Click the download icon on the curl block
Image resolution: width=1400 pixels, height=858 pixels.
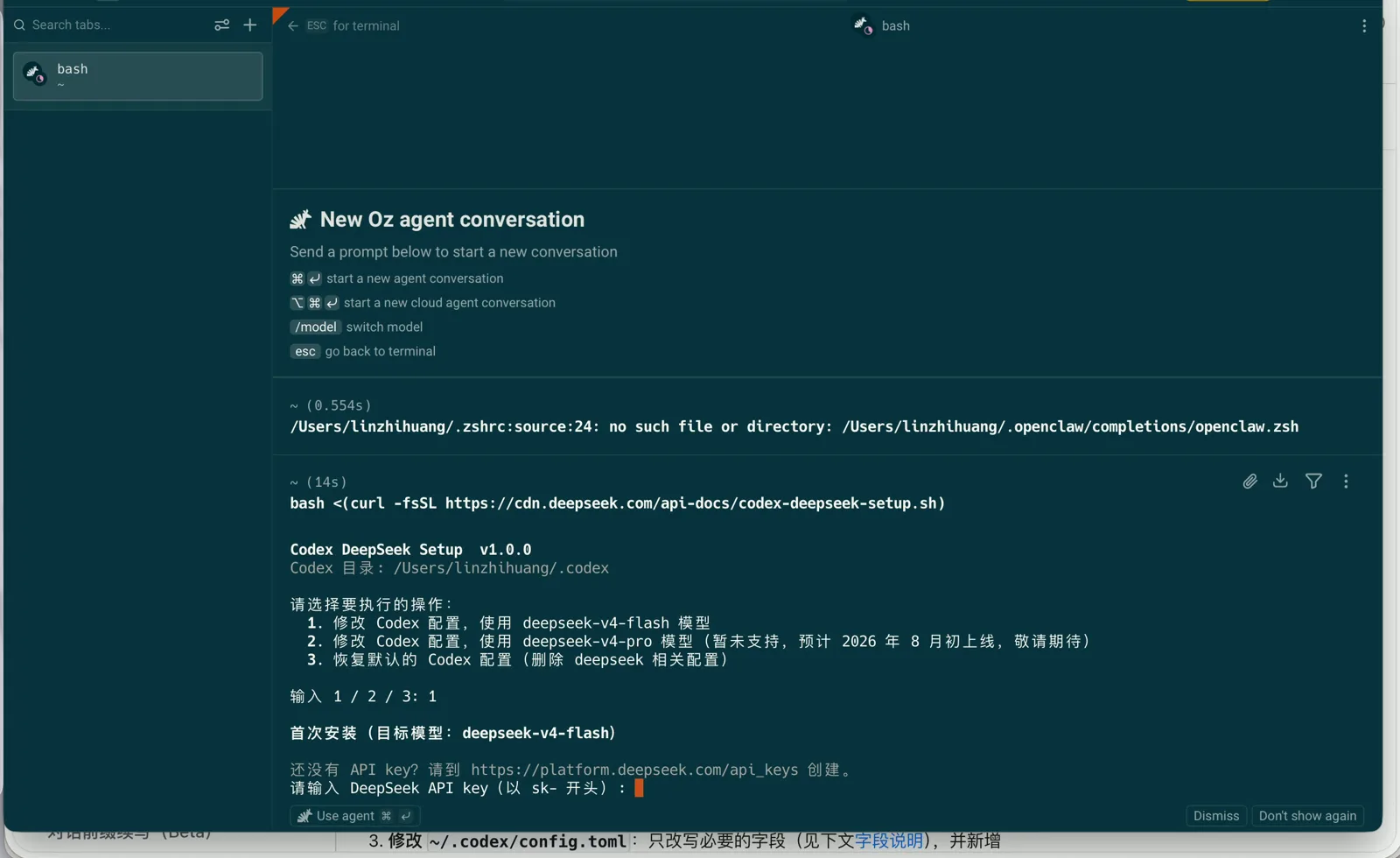pos(1280,481)
